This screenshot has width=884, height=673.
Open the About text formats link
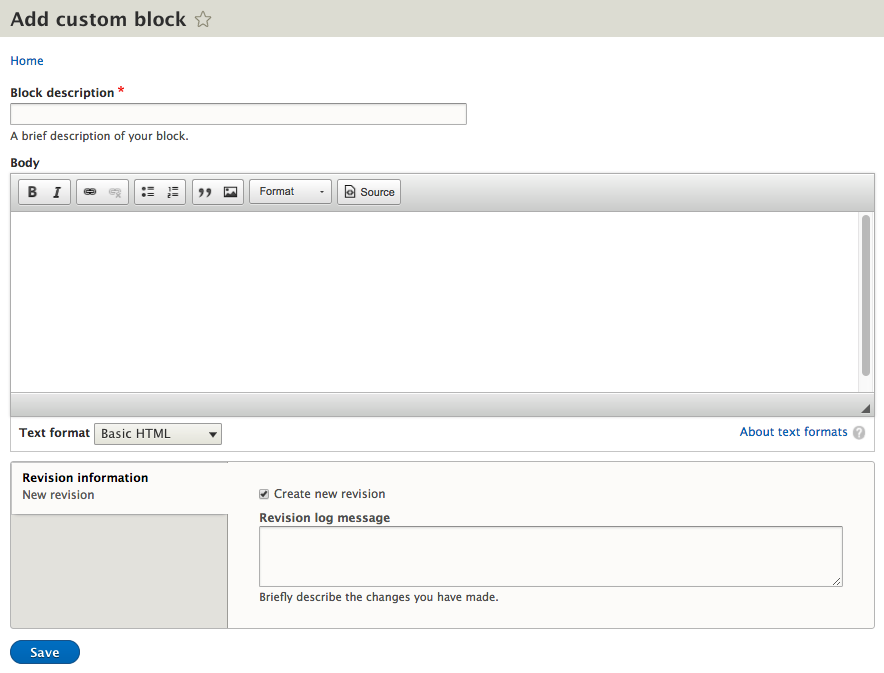click(793, 432)
